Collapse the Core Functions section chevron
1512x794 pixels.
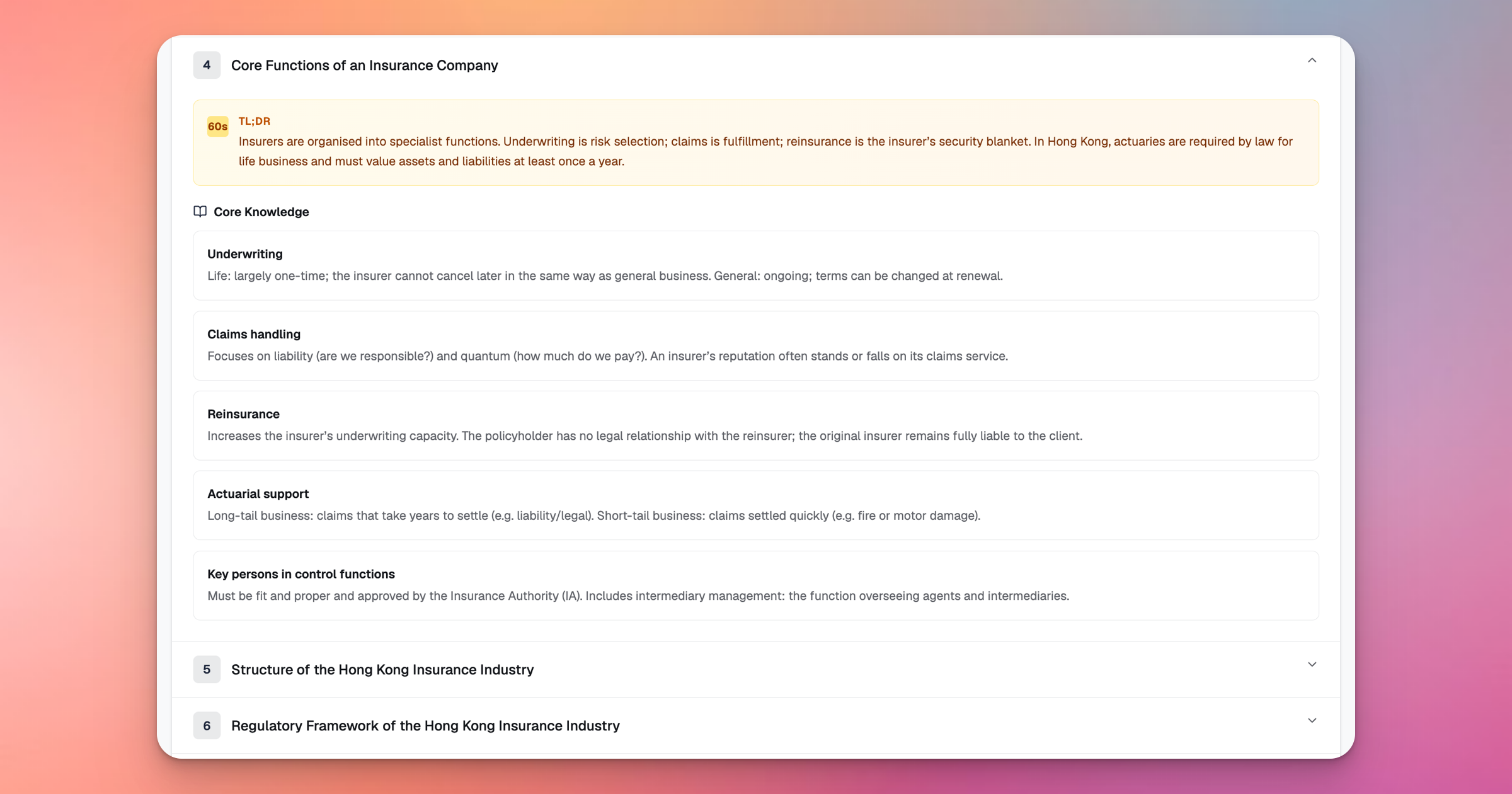pyautogui.click(x=1312, y=60)
